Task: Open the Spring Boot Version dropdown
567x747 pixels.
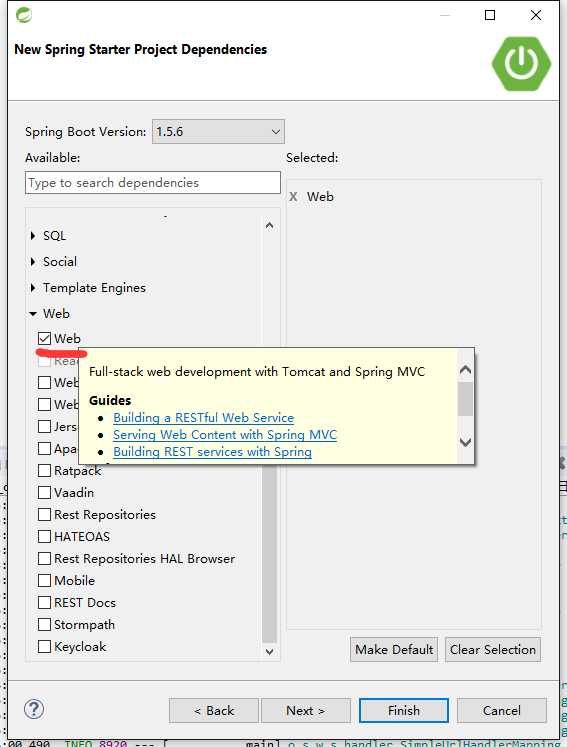Action: [x=218, y=131]
